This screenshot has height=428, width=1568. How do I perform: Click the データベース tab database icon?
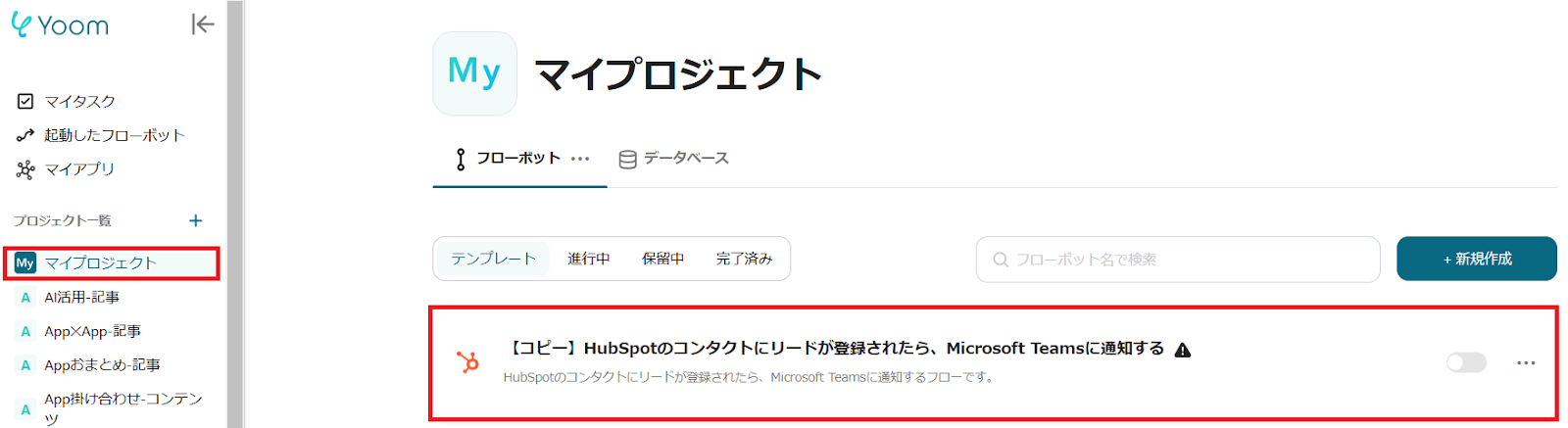coord(628,159)
